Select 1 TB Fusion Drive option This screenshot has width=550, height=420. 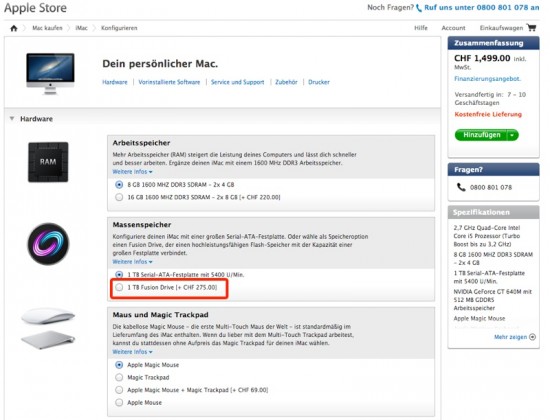pyautogui.click(x=119, y=287)
